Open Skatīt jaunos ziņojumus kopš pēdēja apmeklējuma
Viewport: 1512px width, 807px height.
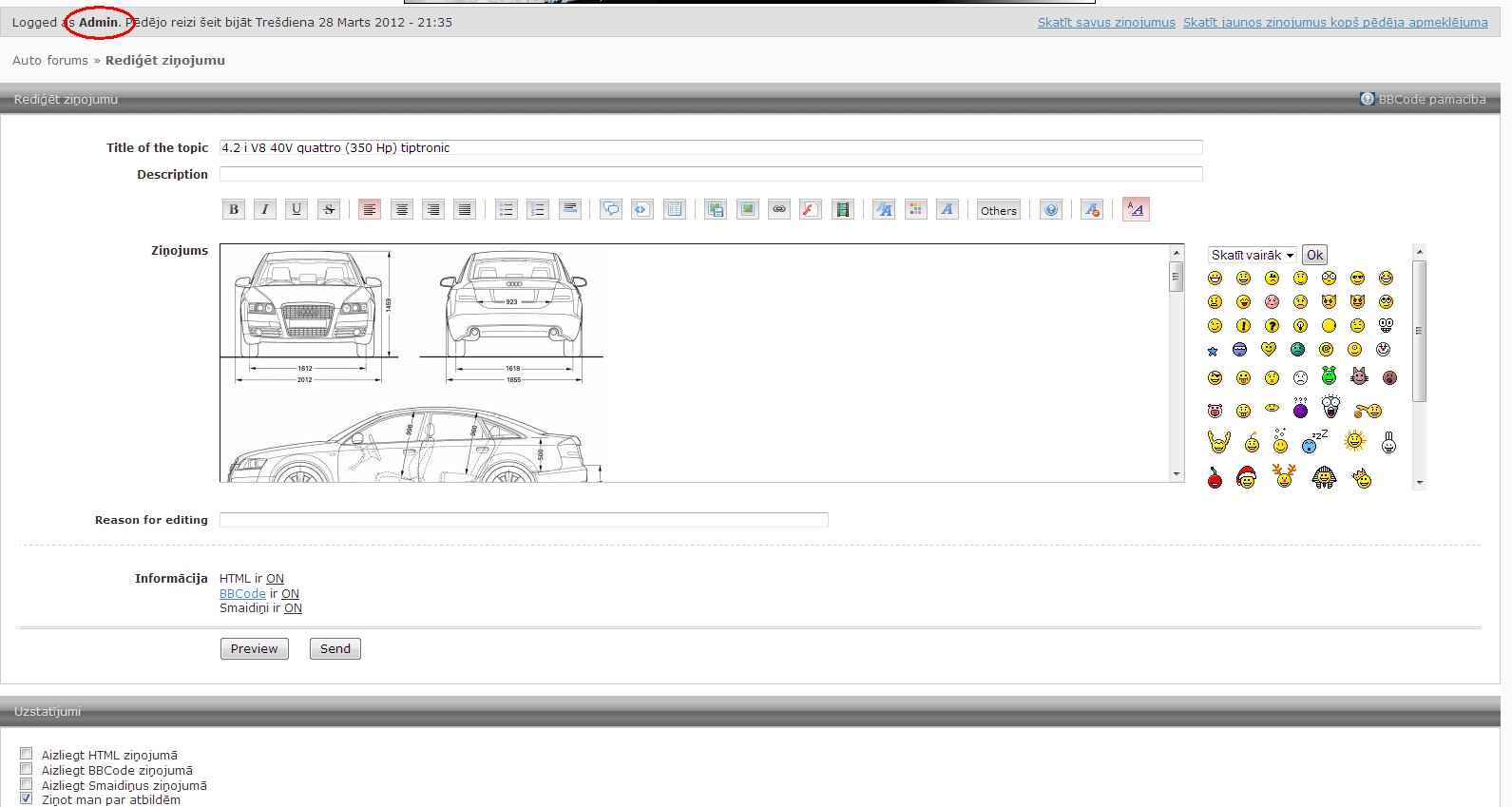[x=1335, y=23]
